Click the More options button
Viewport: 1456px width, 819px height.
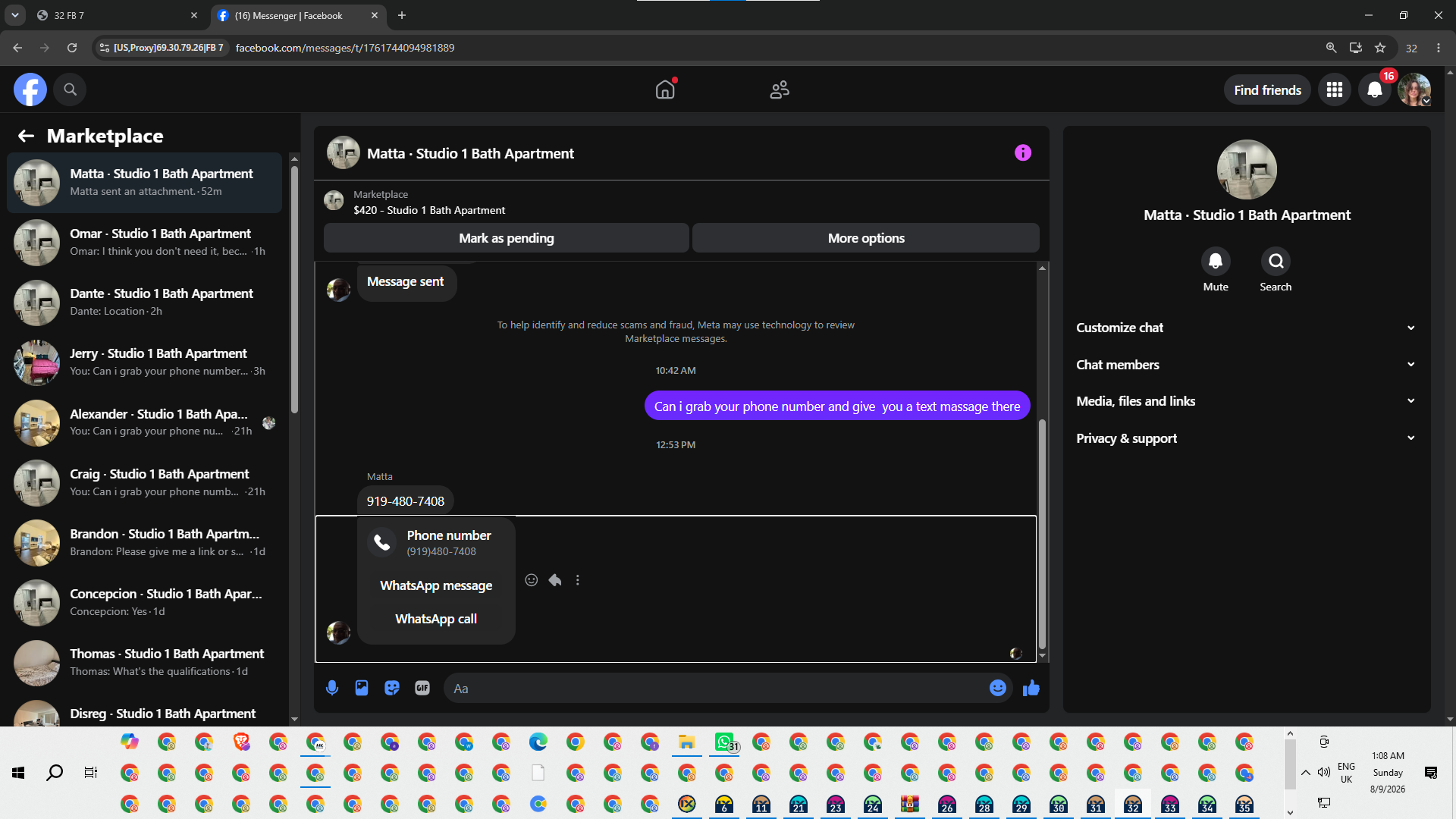click(866, 238)
